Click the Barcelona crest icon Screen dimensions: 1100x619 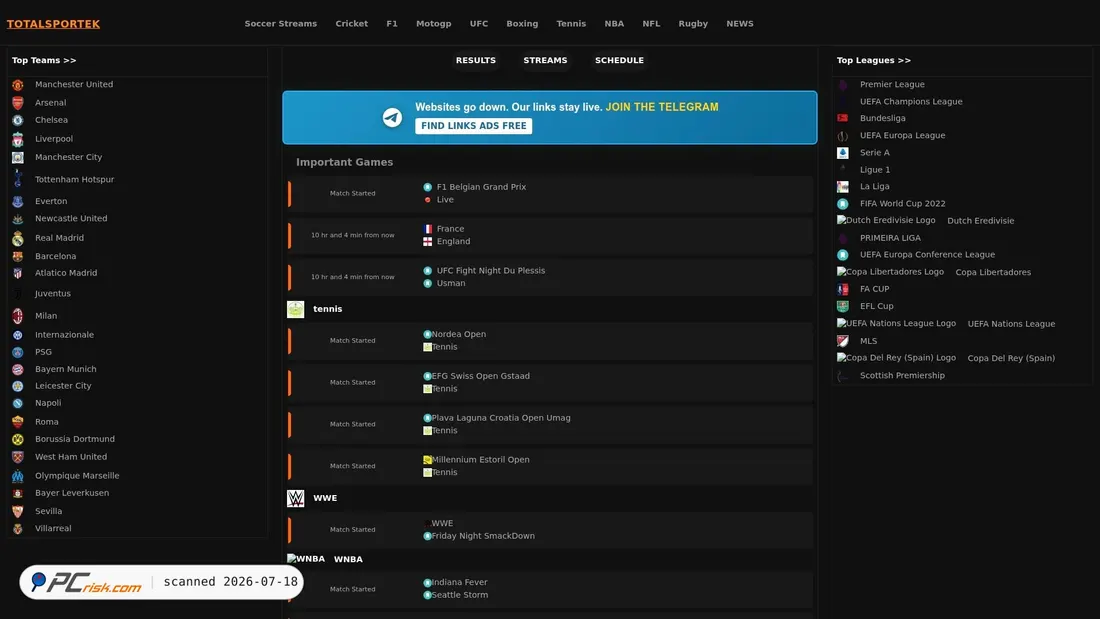pos(18,257)
